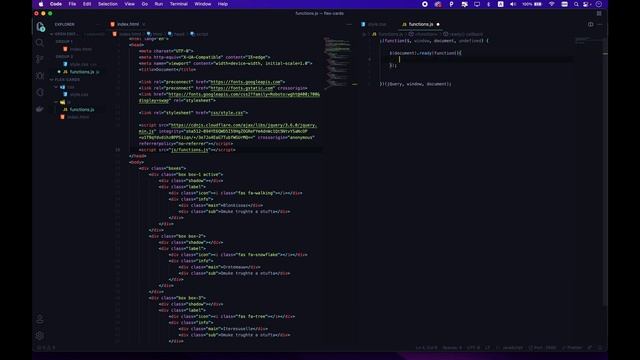Open Control Center in menu bar

587,4
